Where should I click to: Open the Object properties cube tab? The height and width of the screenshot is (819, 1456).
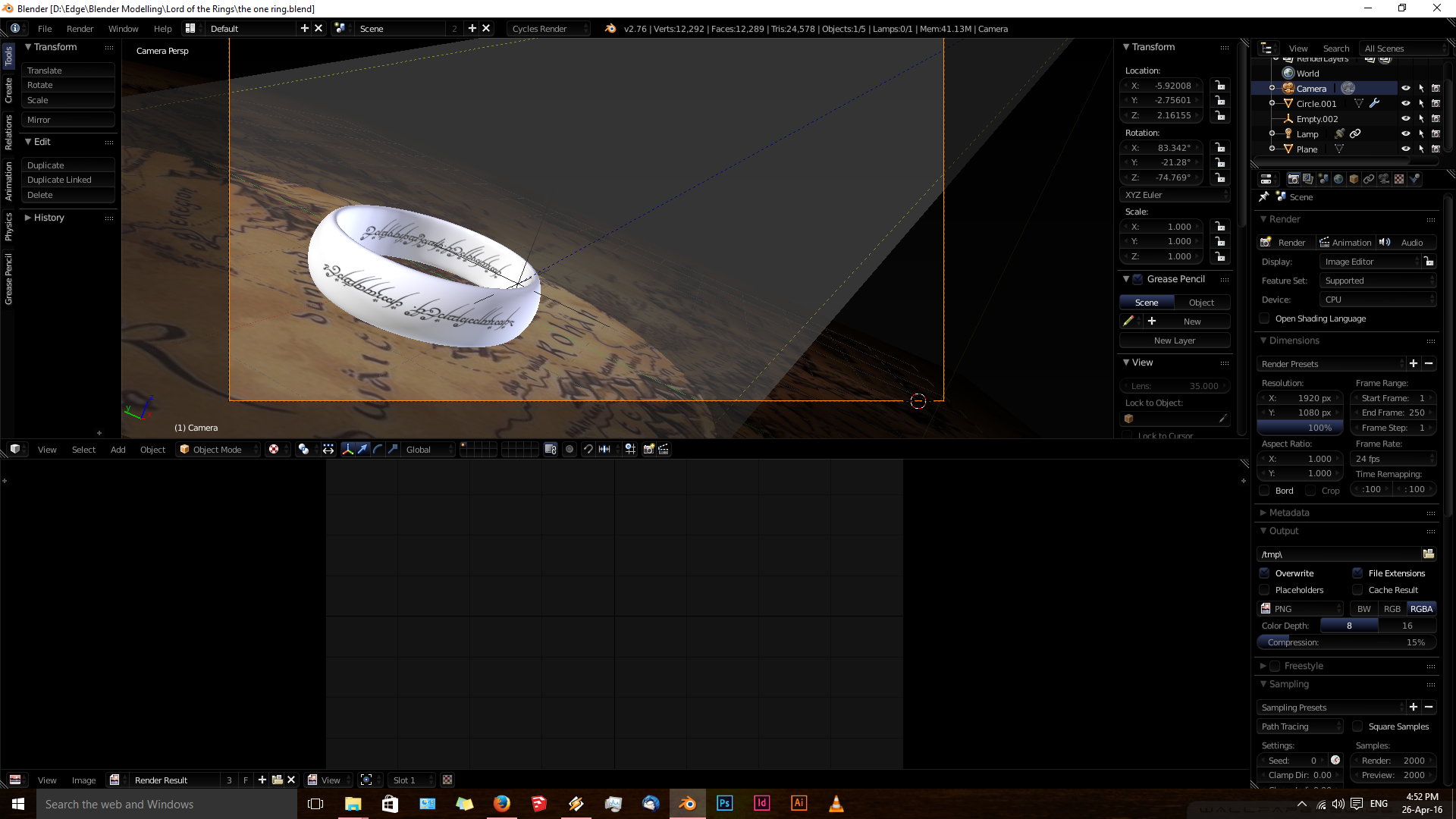pos(1354,179)
